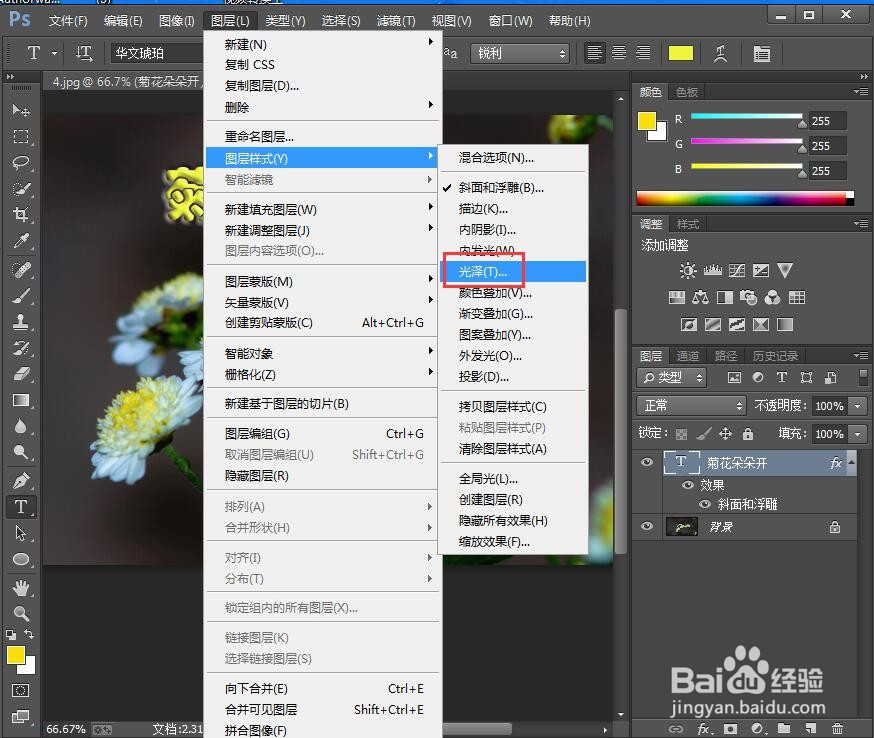Expand the 新建(N) submenu

323,44
